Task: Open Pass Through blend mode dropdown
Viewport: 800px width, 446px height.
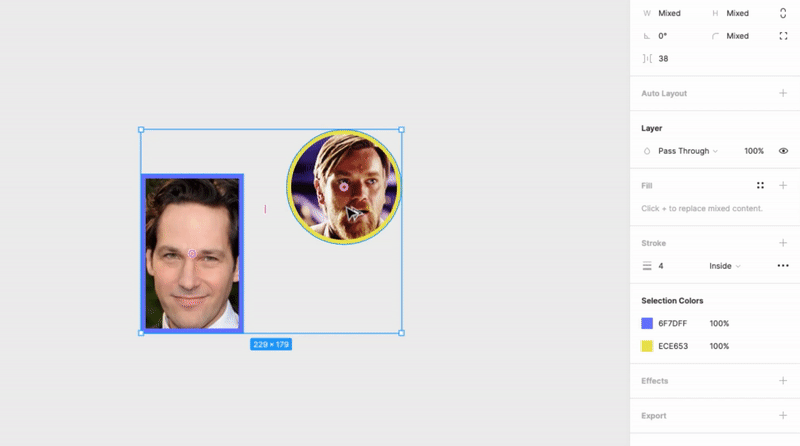Action: pyautogui.click(x=688, y=151)
